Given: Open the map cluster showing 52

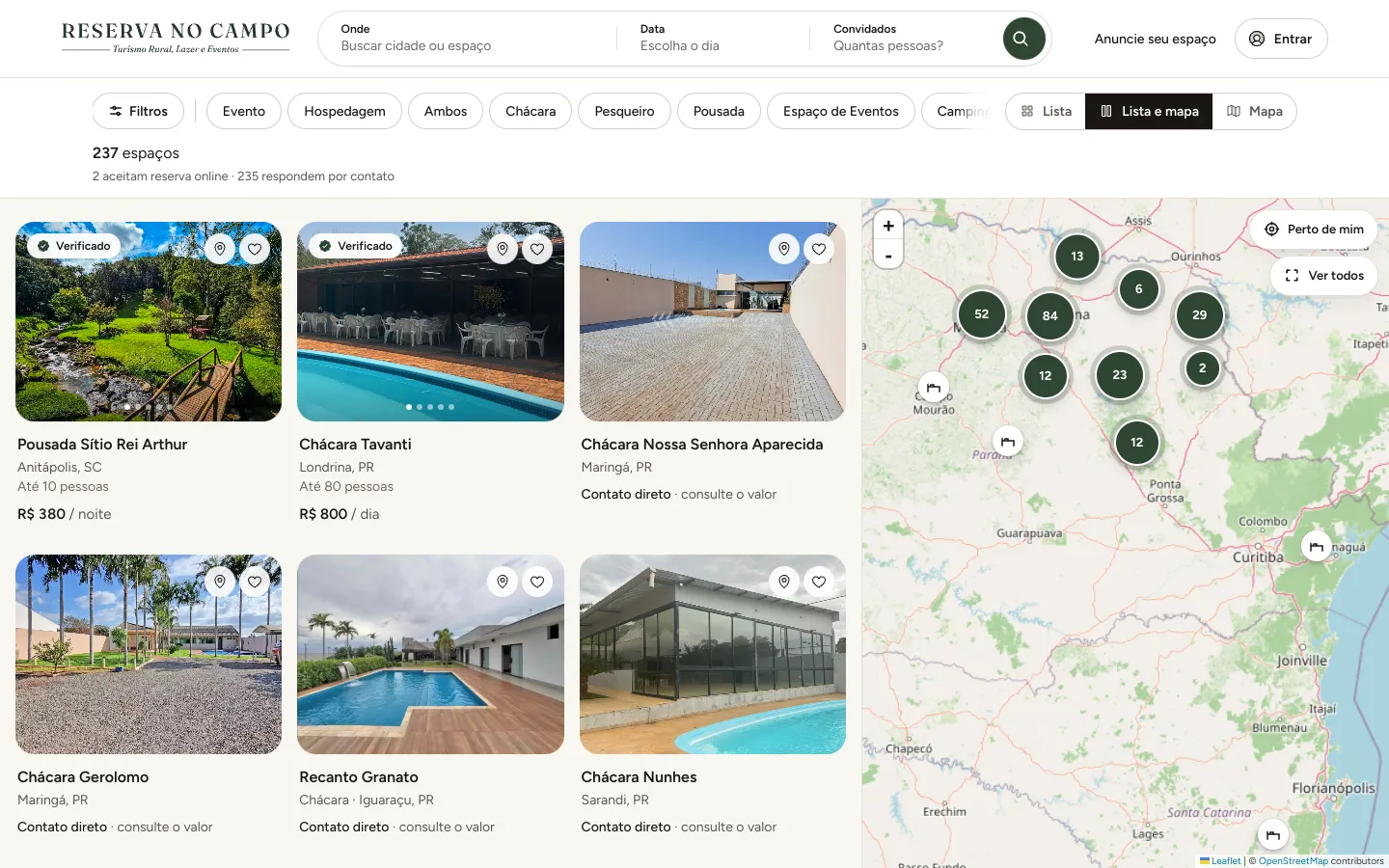Looking at the screenshot, I should [x=982, y=314].
